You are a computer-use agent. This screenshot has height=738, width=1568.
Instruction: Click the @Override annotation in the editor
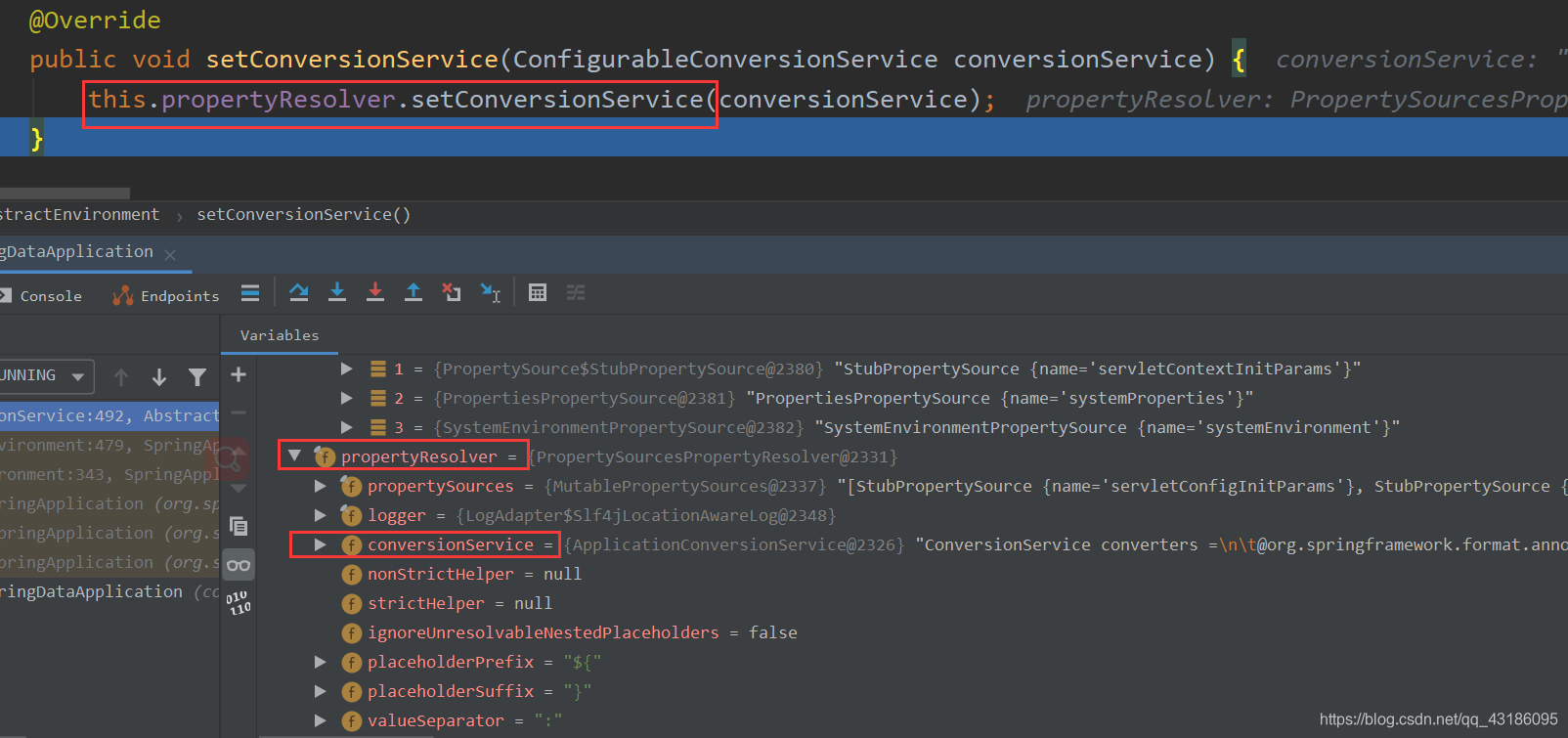pyautogui.click(x=95, y=20)
